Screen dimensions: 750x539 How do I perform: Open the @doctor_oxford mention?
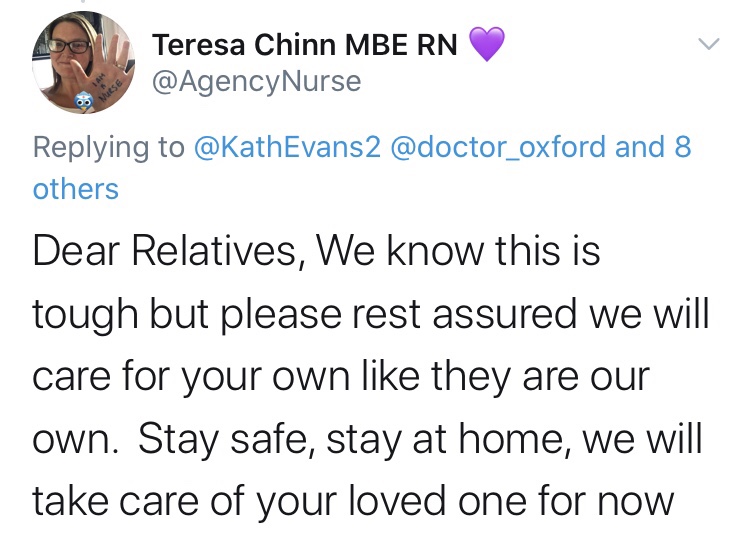(499, 147)
